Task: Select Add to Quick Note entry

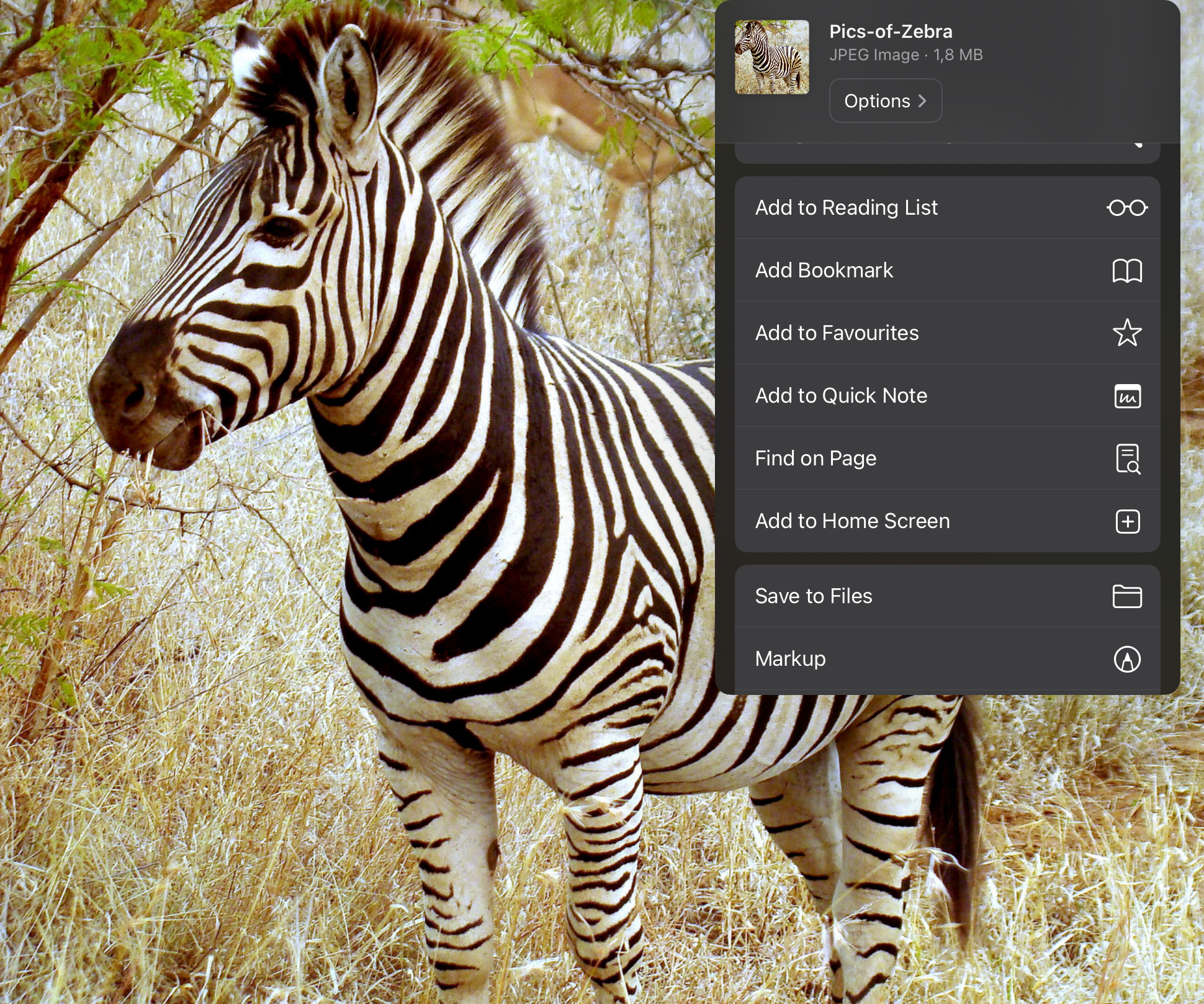Action: click(841, 396)
